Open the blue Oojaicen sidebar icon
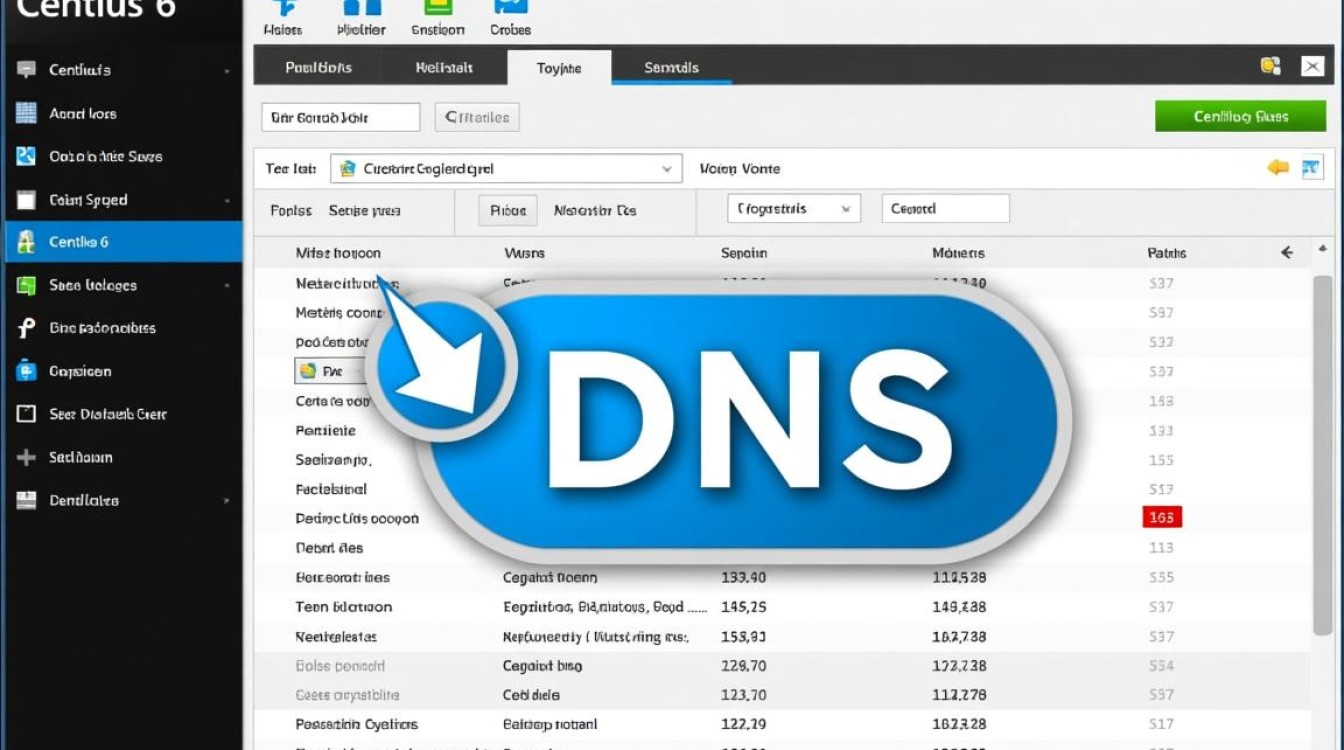 coord(26,371)
